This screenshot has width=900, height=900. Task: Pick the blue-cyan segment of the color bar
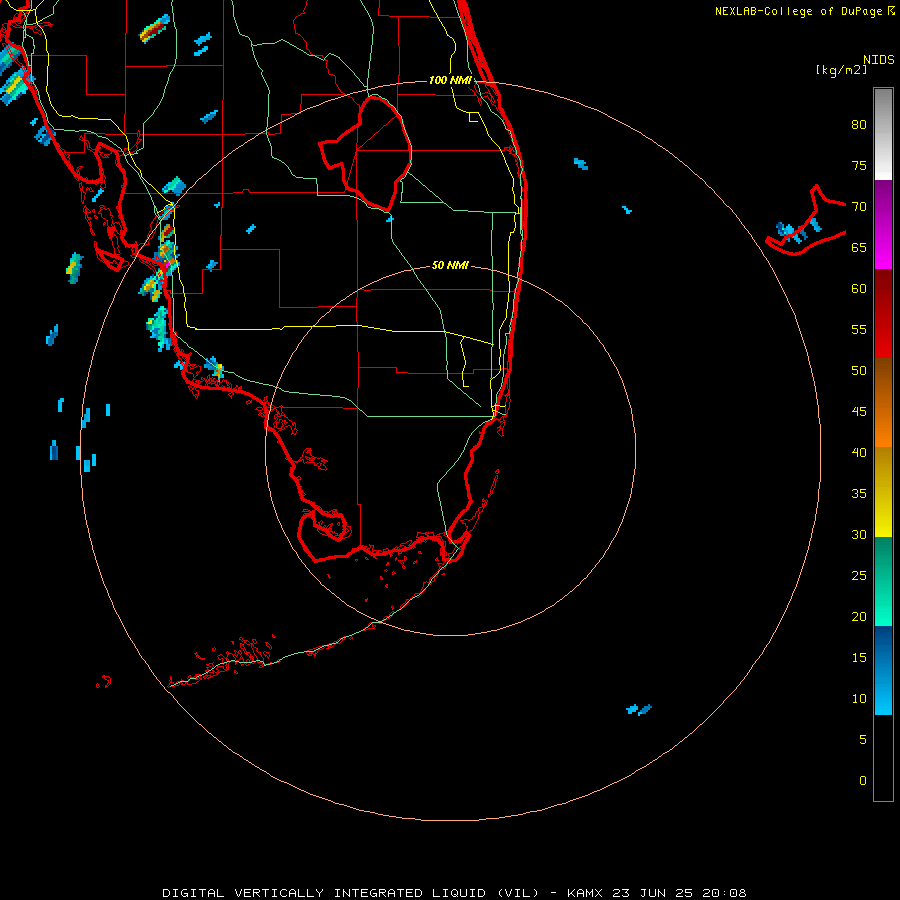pos(883,670)
